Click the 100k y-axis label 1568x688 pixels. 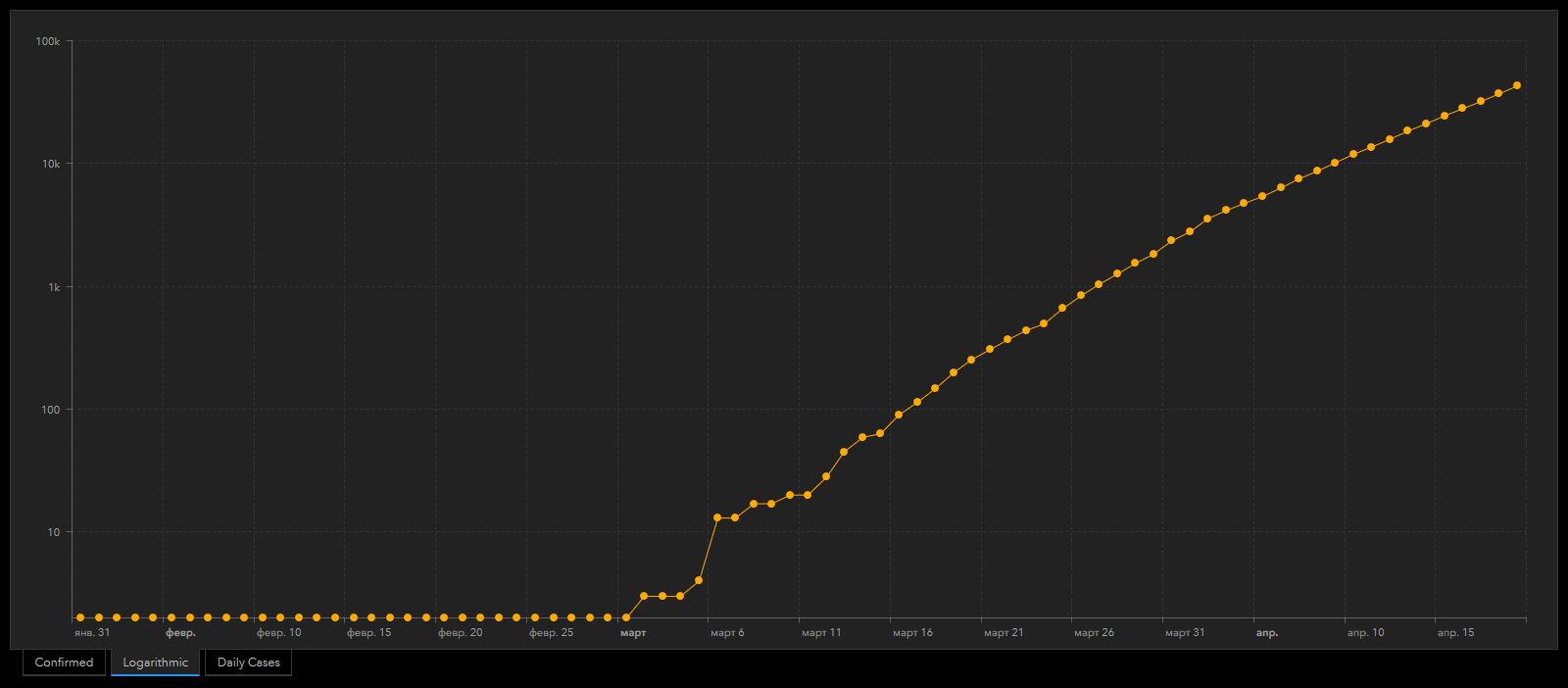(x=48, y=41)
